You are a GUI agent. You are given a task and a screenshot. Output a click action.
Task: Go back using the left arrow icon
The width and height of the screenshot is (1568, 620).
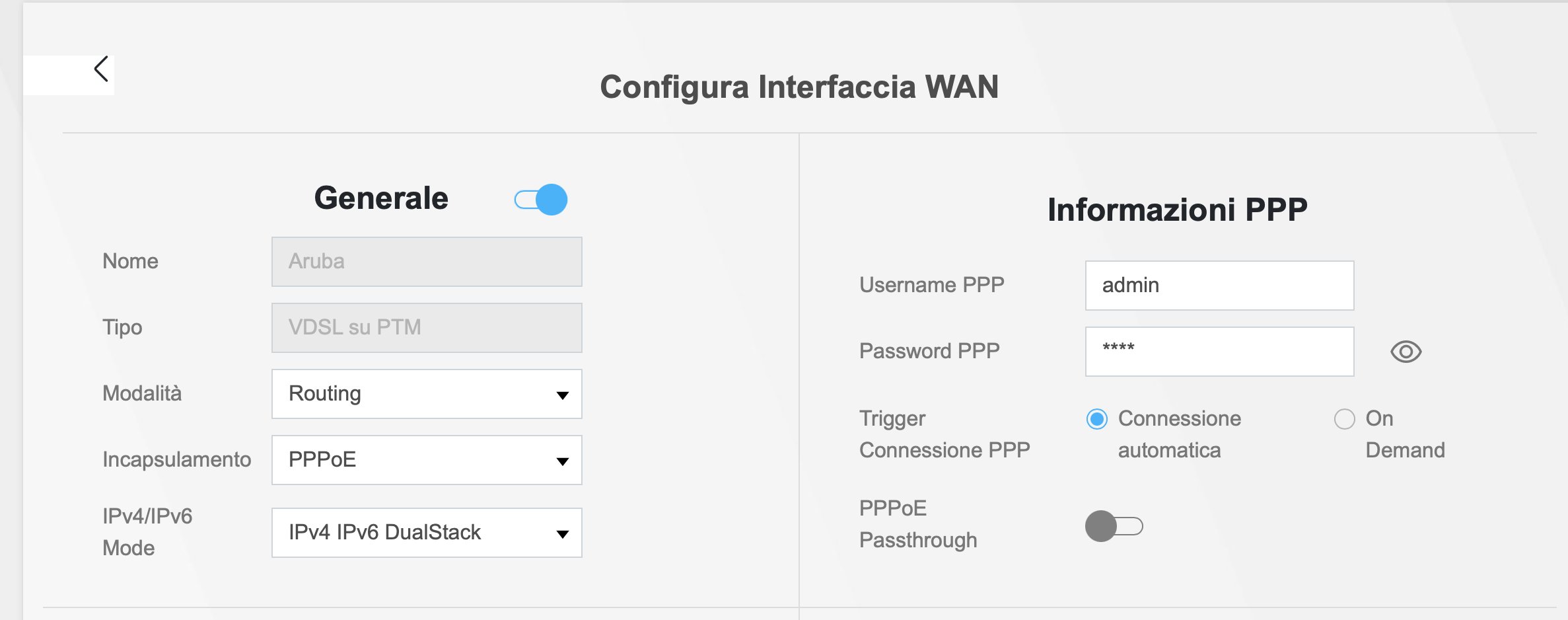[x=101, y=69]
